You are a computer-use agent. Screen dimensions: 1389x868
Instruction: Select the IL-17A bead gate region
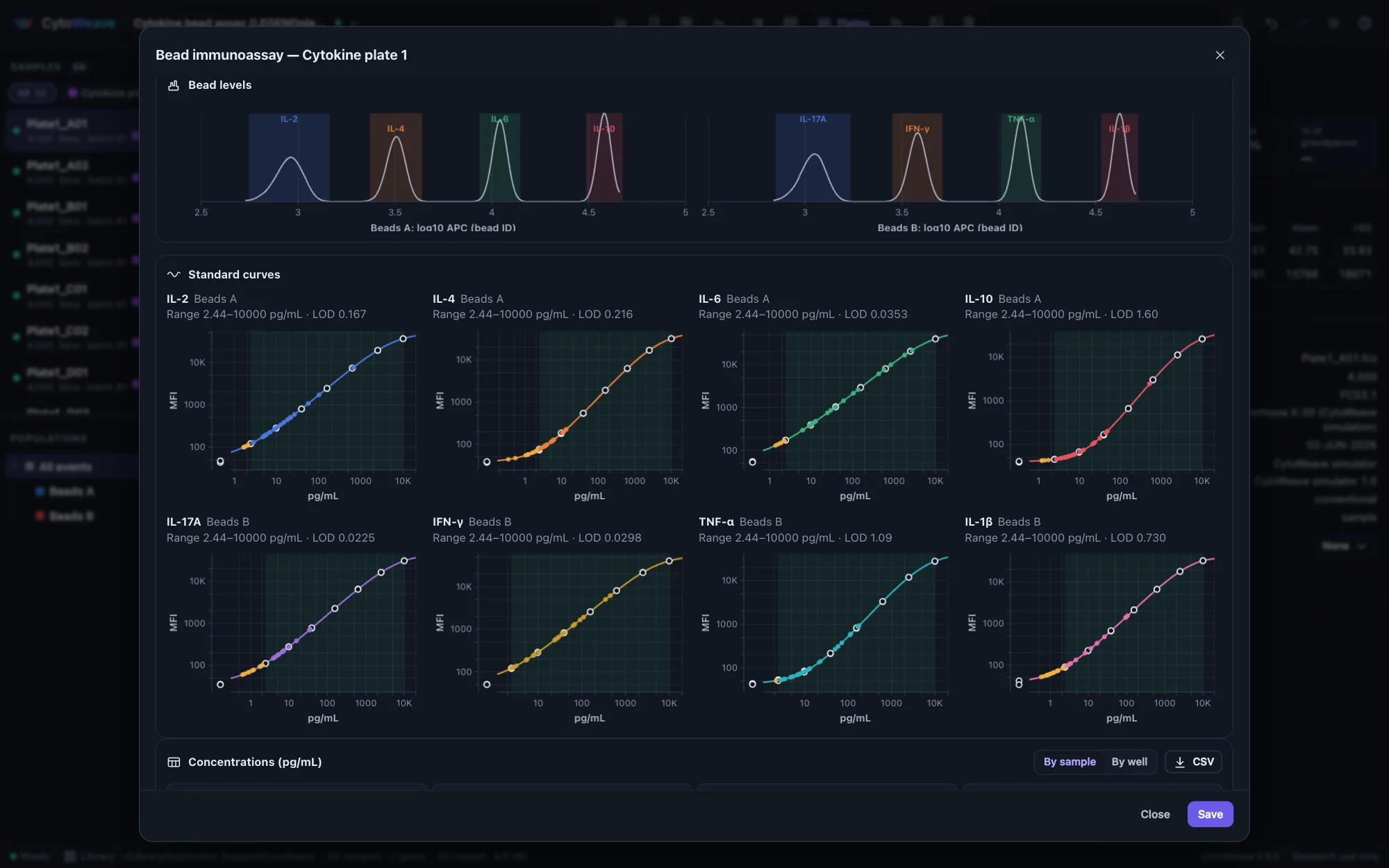[813, 158]
